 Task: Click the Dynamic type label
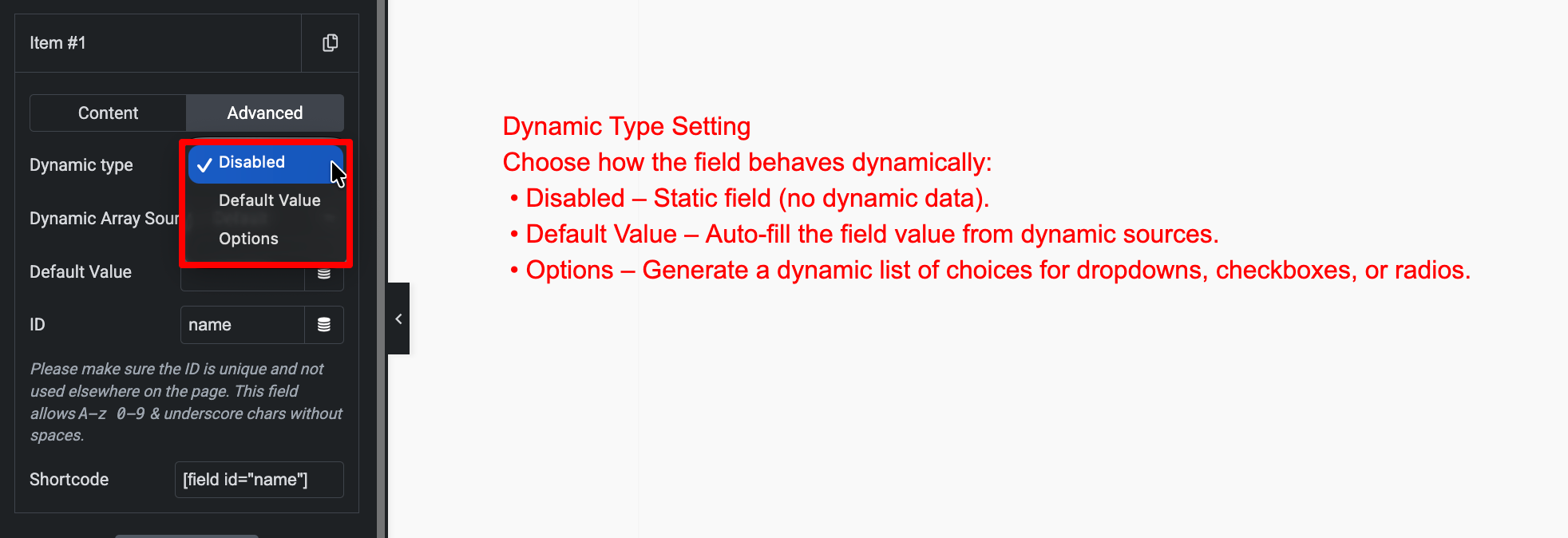pos(81,165)
